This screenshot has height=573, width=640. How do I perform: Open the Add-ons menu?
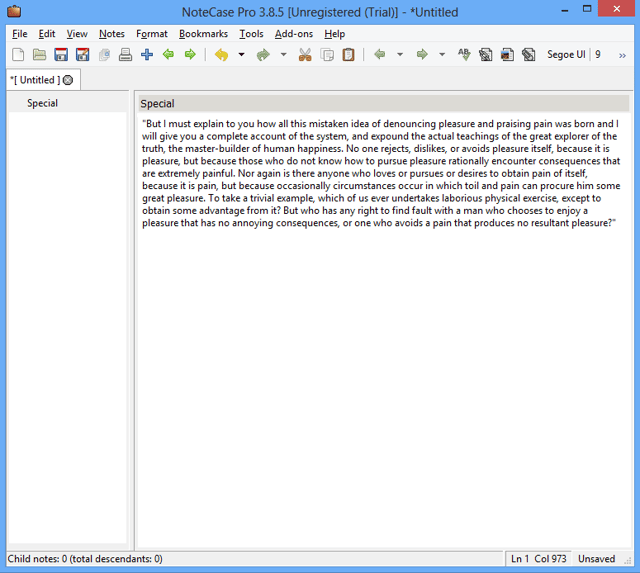[x=294, y=34]
